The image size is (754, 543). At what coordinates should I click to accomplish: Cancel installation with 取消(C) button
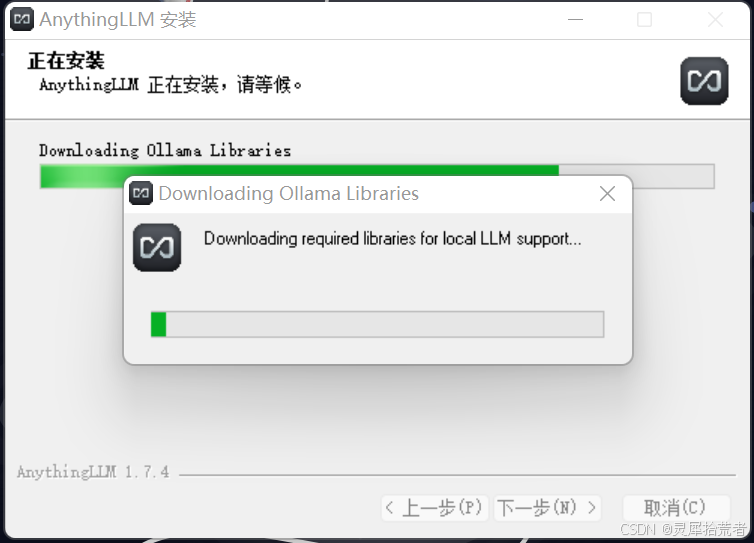(676, 508)
